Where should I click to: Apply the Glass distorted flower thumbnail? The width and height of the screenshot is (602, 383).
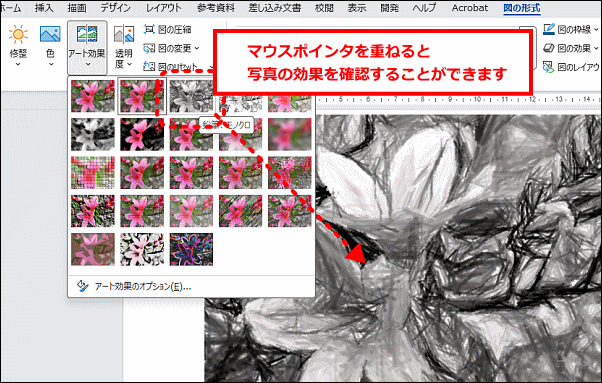pos(290,173)
